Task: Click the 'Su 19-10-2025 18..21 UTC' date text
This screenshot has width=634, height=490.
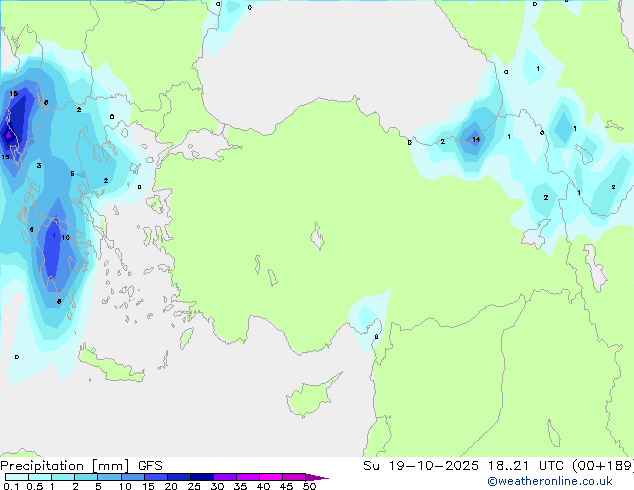Action: click(463, 466)
